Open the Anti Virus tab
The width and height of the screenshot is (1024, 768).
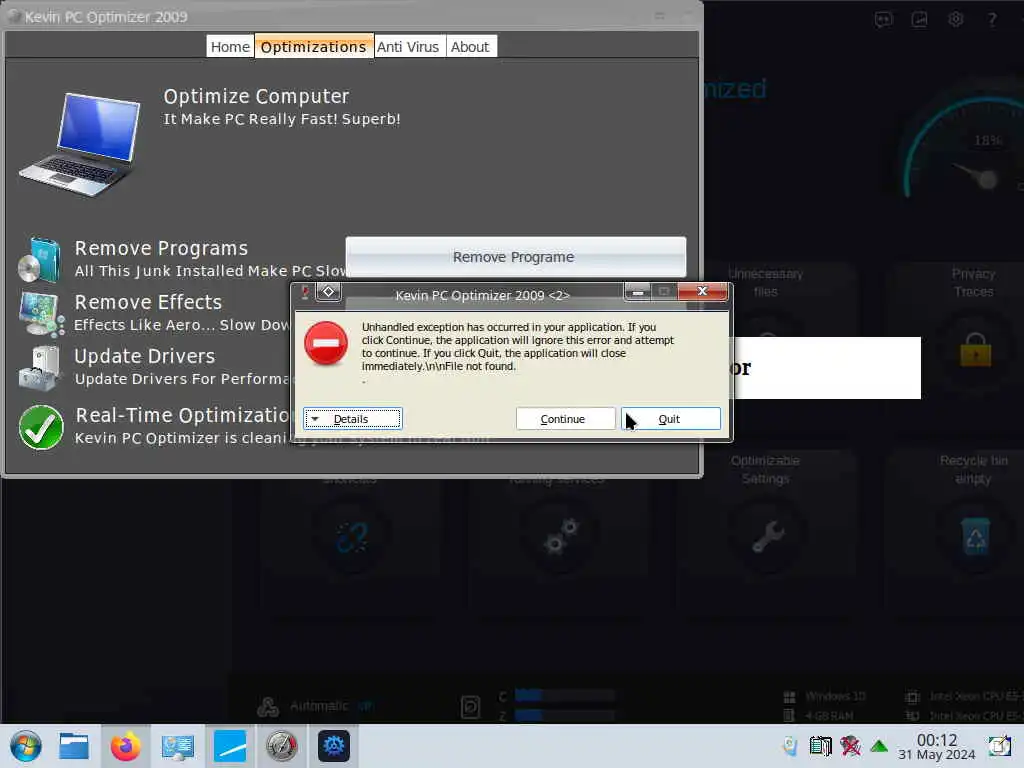pos(408,46)
